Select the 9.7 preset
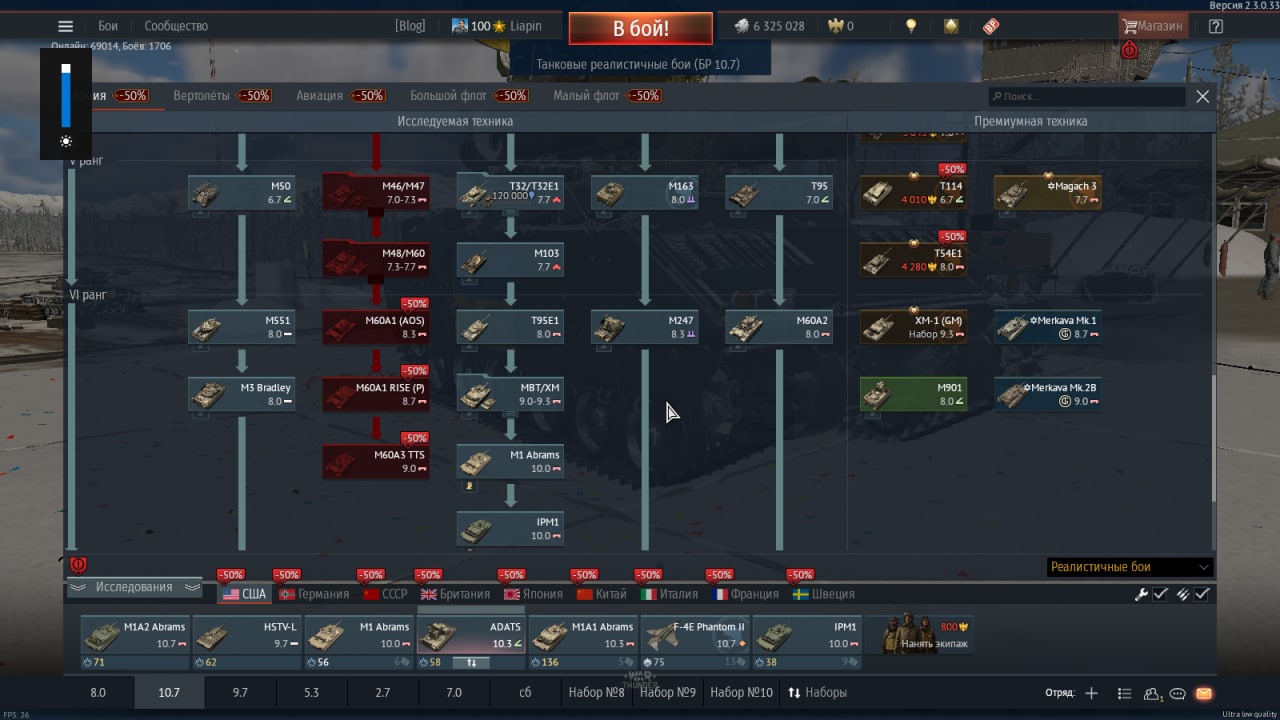Viewport: 1280px width, 720px height. [240, 692]
